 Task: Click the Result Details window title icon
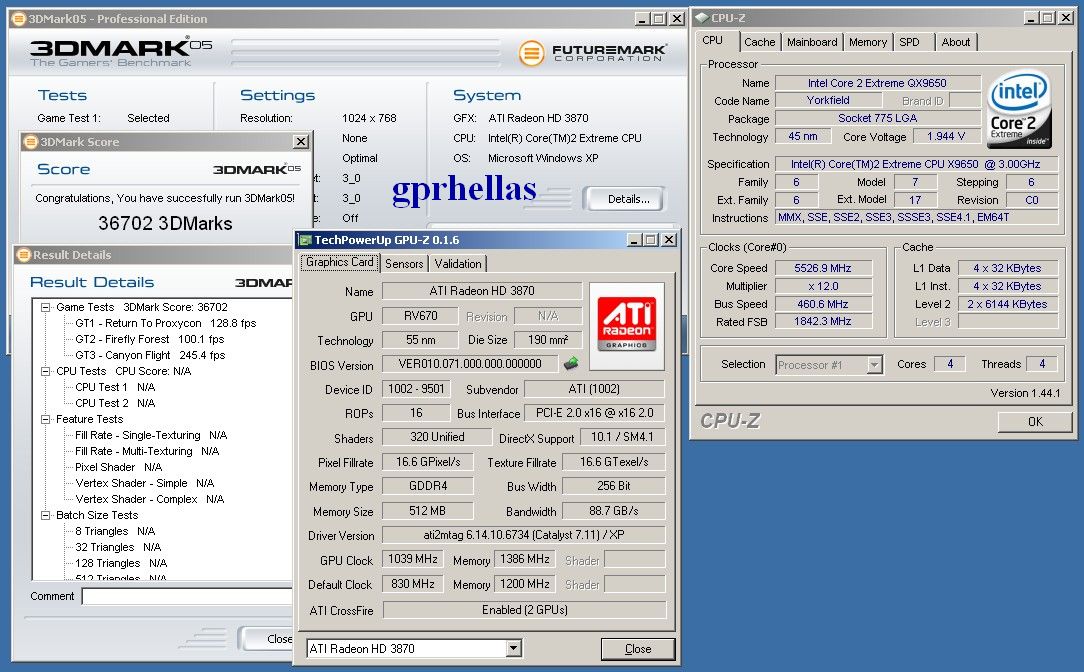pos(24,254)
